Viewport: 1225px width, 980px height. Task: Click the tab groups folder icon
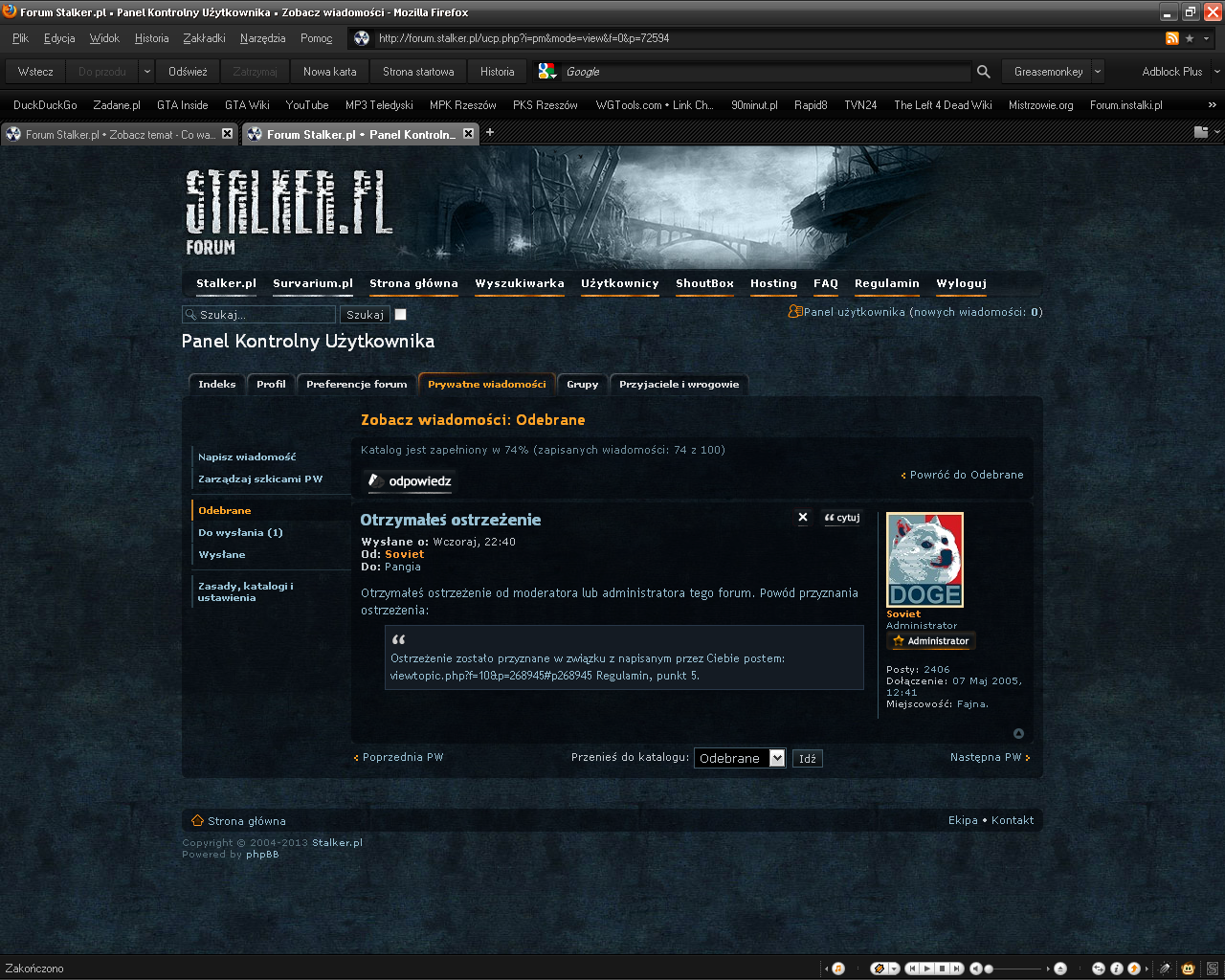point(1201,132)
